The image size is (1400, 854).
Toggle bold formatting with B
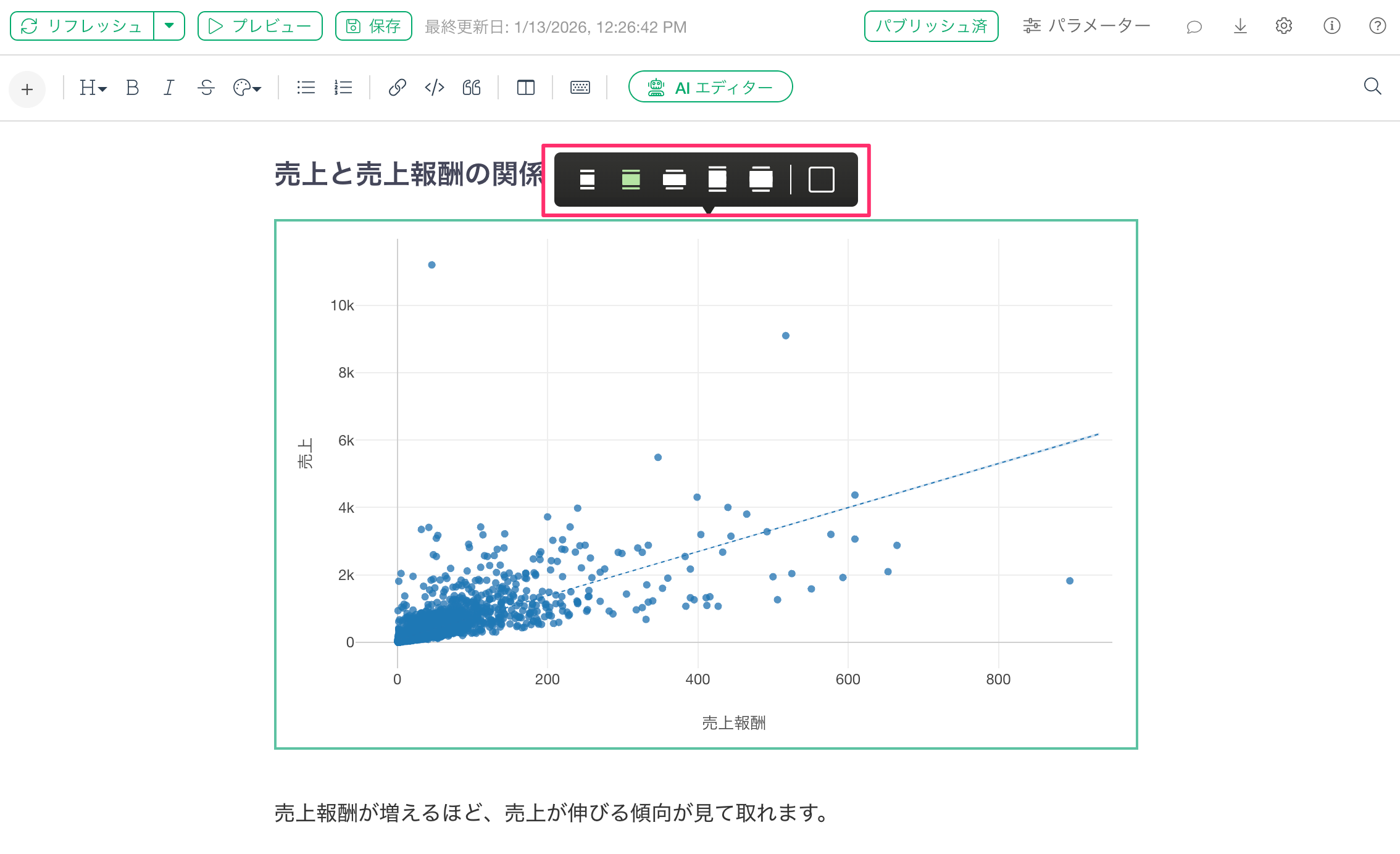pos(132,88)
